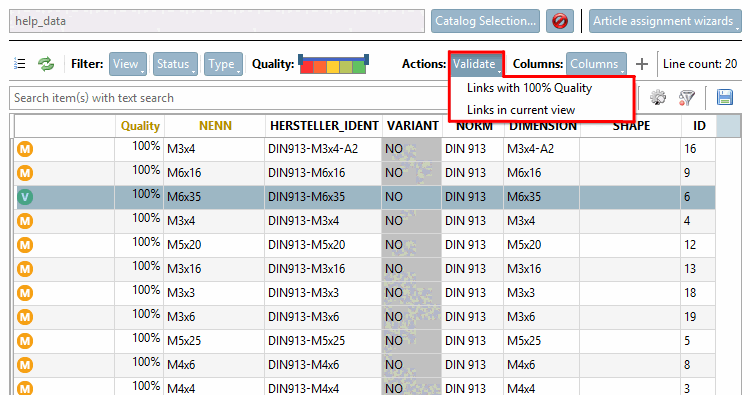Click the M status icon for M5x20 row
Image resolution: width=750 pixels, height=395 pixels.
point(25,245)
